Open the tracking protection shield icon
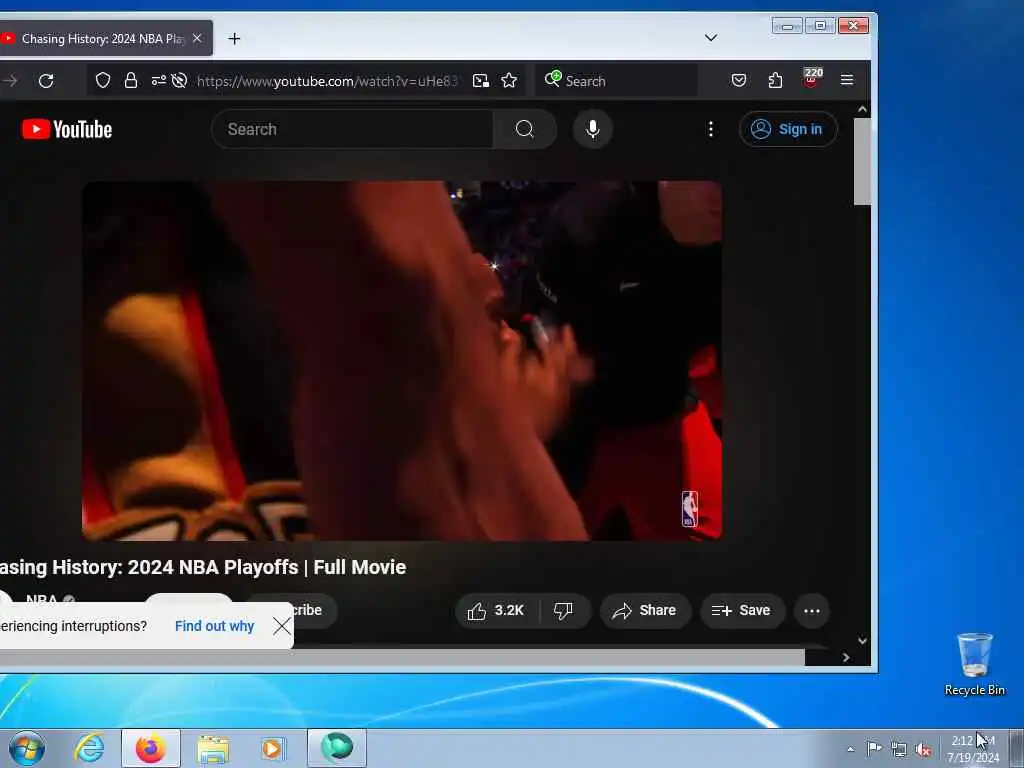 (x=103, y=80)
